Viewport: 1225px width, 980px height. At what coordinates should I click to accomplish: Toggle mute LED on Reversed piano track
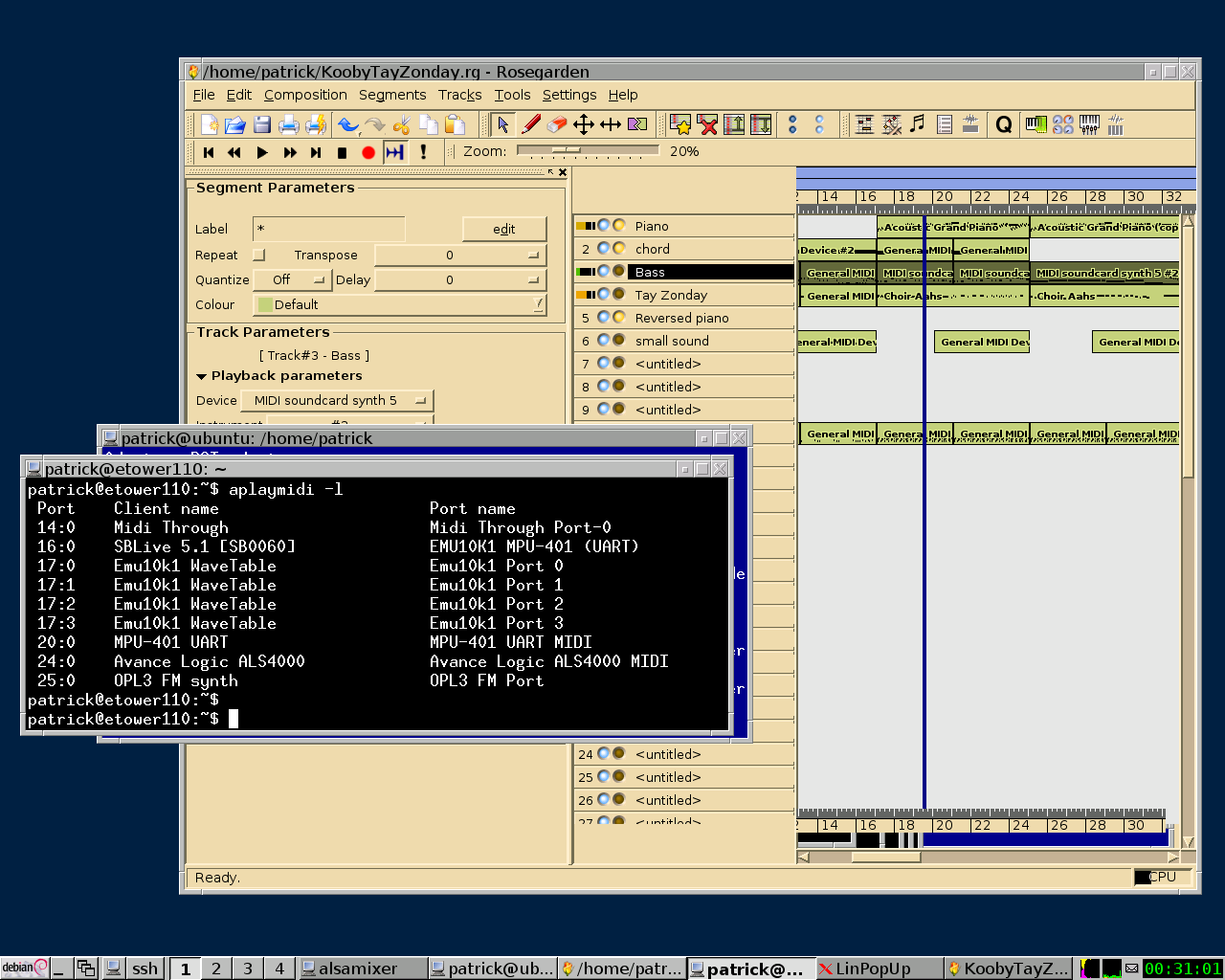pyautogui.click(x=604, y=318)
